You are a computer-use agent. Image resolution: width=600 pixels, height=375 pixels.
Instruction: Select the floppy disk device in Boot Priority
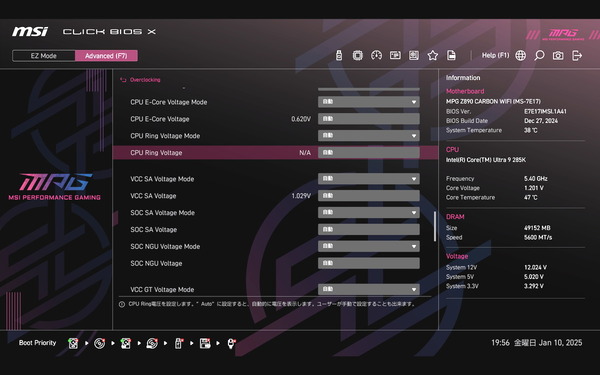coord(205,343)
